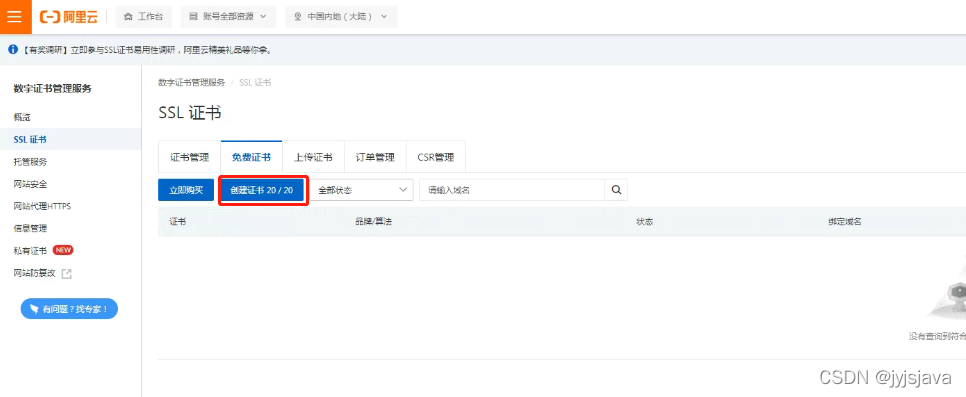
Task: Click the 状态 column header
Action: point(644,222)
